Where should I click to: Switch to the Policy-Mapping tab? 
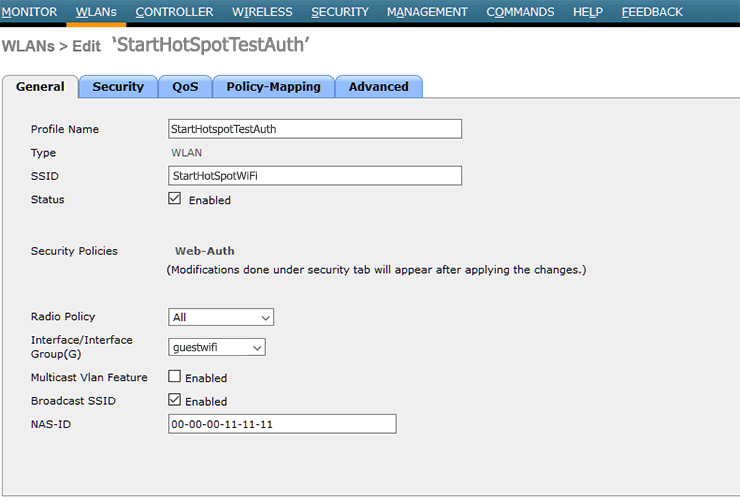273,87
